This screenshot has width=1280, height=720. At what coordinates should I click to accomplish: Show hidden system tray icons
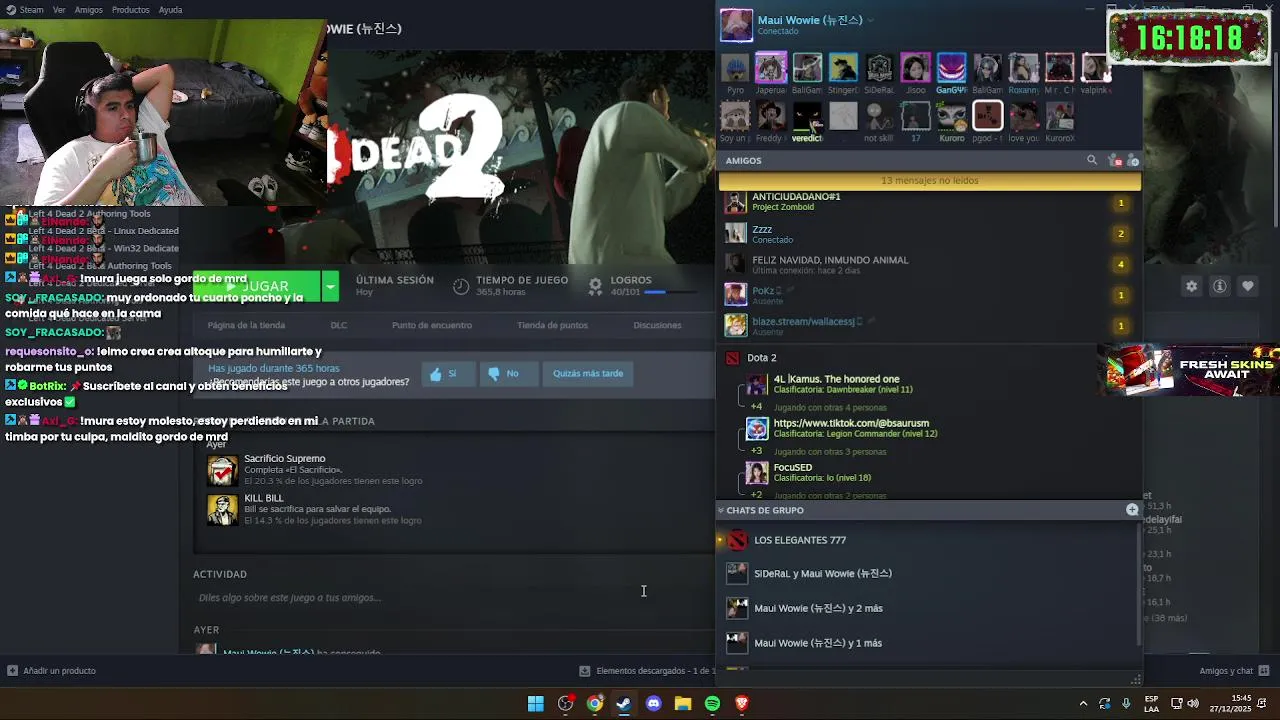pyautogui.click(x=1083, y=704)
